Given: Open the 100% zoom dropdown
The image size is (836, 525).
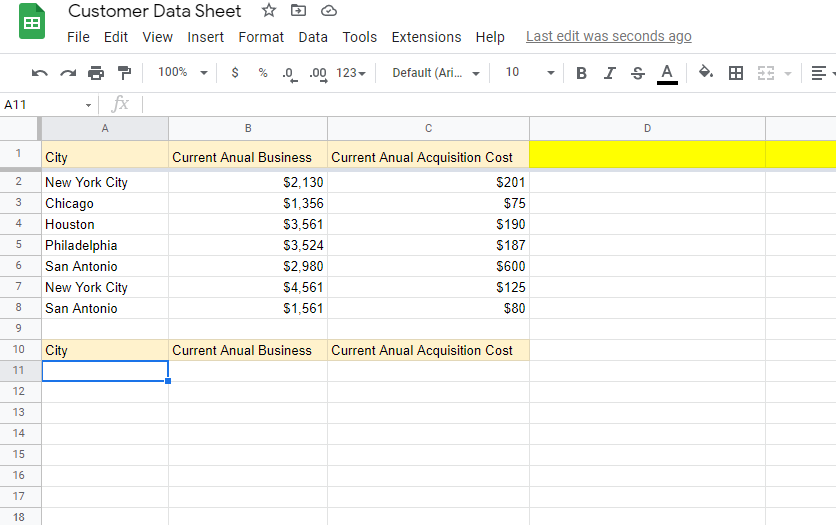Looking at the screenshot, I should pos(182,73).
